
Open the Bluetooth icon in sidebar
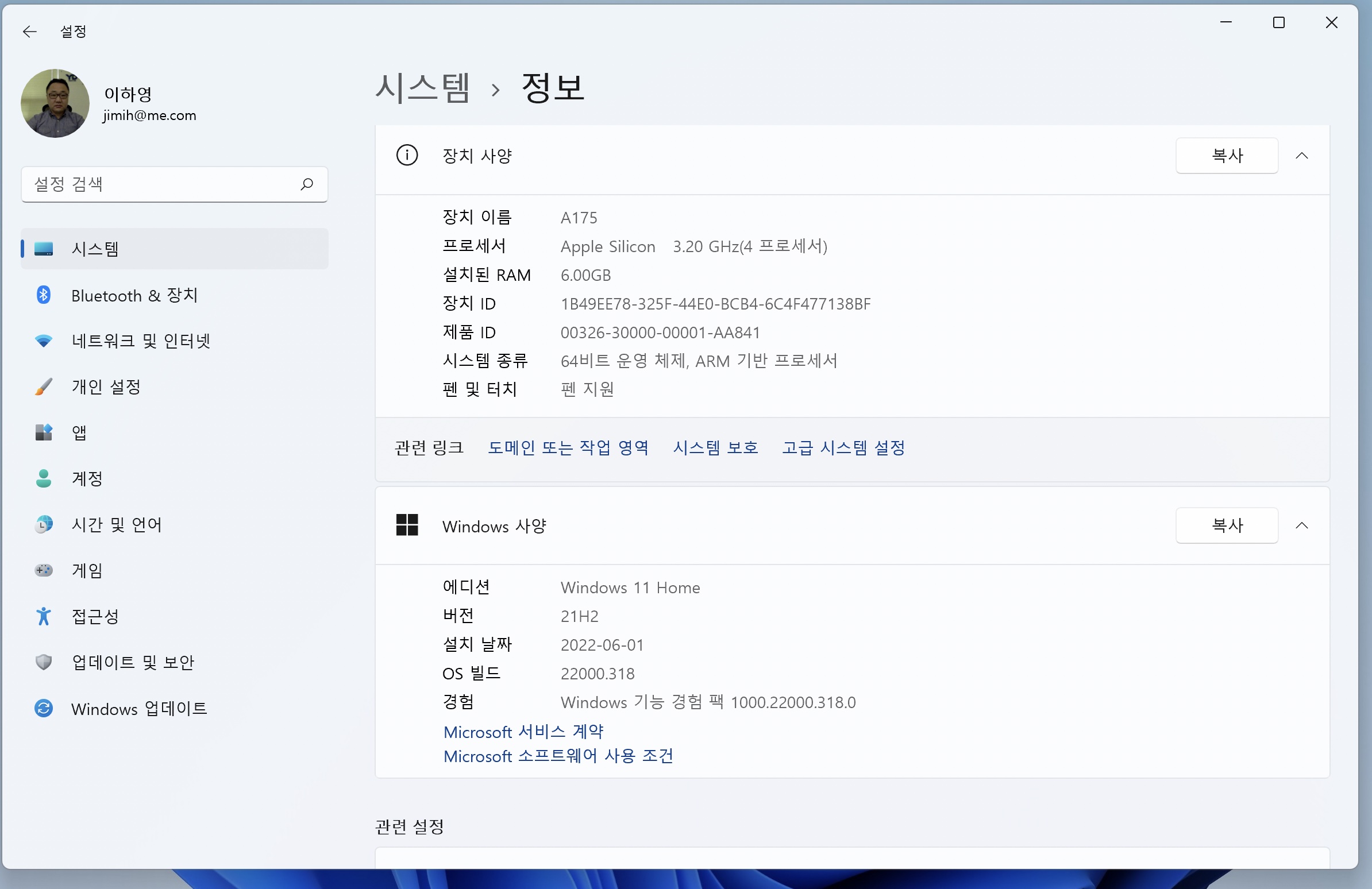(x=44, y=295)
